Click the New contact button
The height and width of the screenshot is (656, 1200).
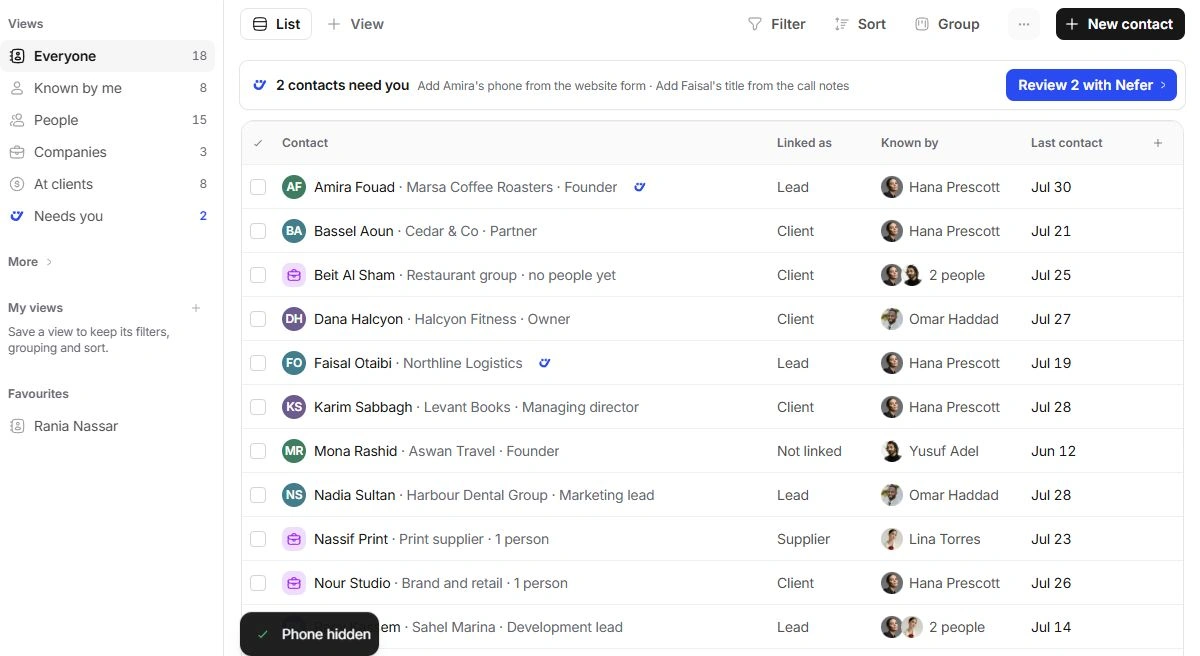1120,24
